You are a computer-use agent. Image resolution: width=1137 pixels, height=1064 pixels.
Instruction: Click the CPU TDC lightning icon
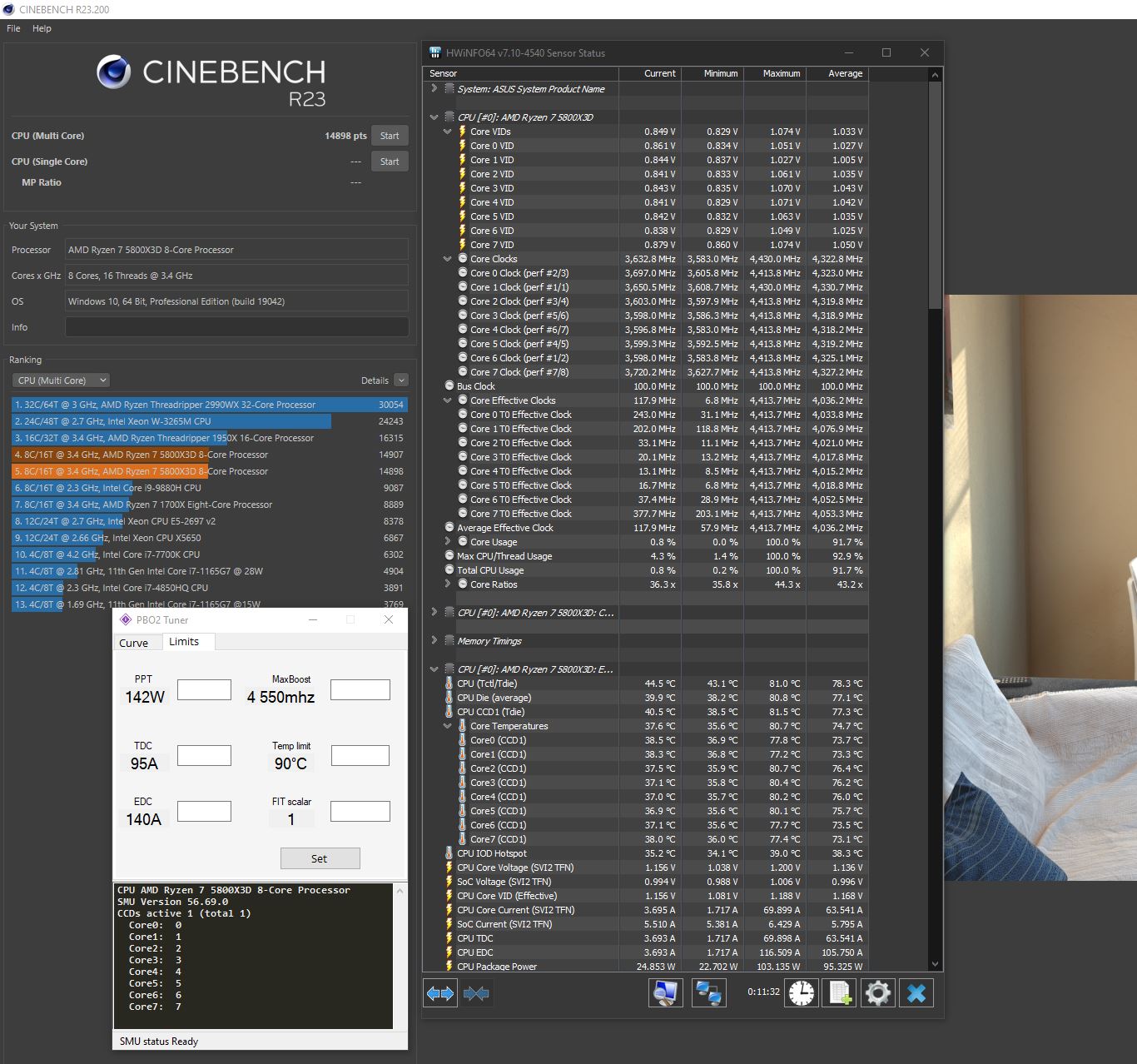point(449,938)
